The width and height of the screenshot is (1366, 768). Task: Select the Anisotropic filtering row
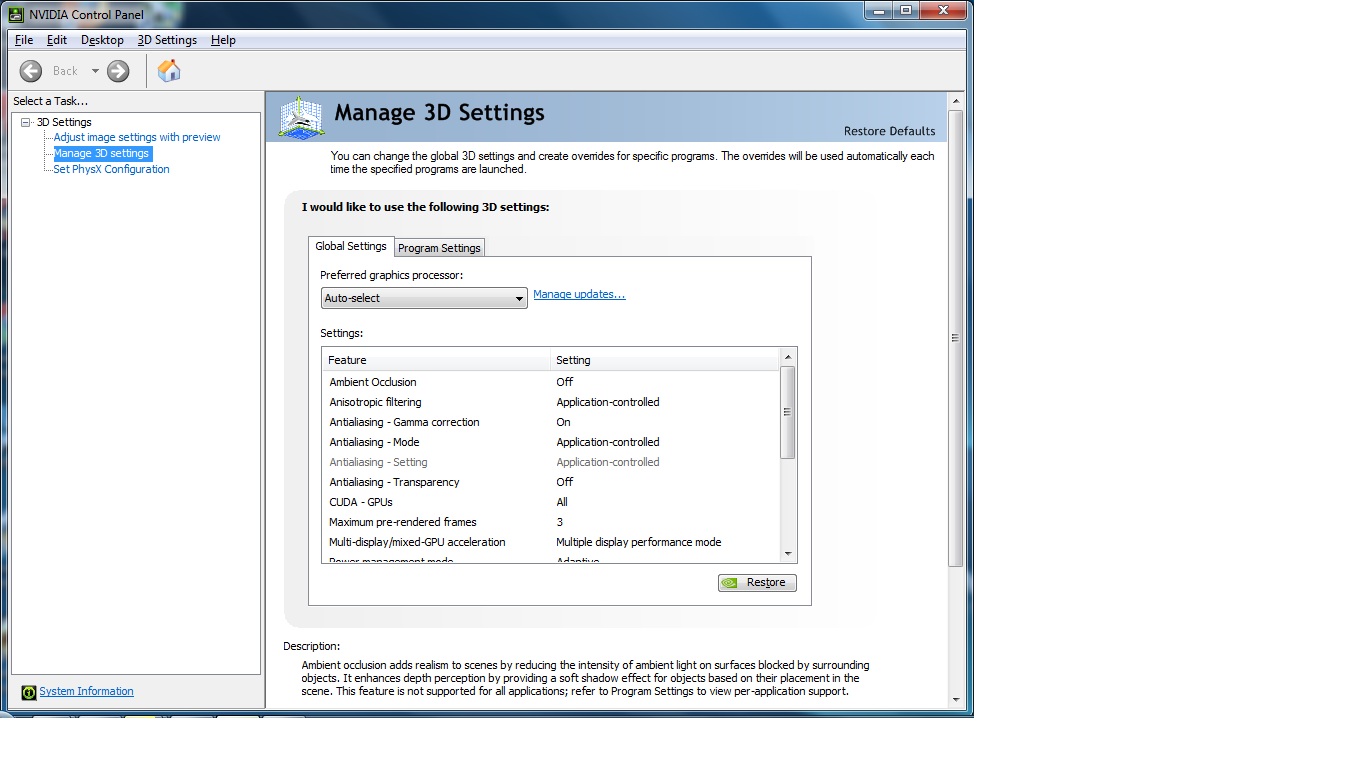tap(550, 402)
